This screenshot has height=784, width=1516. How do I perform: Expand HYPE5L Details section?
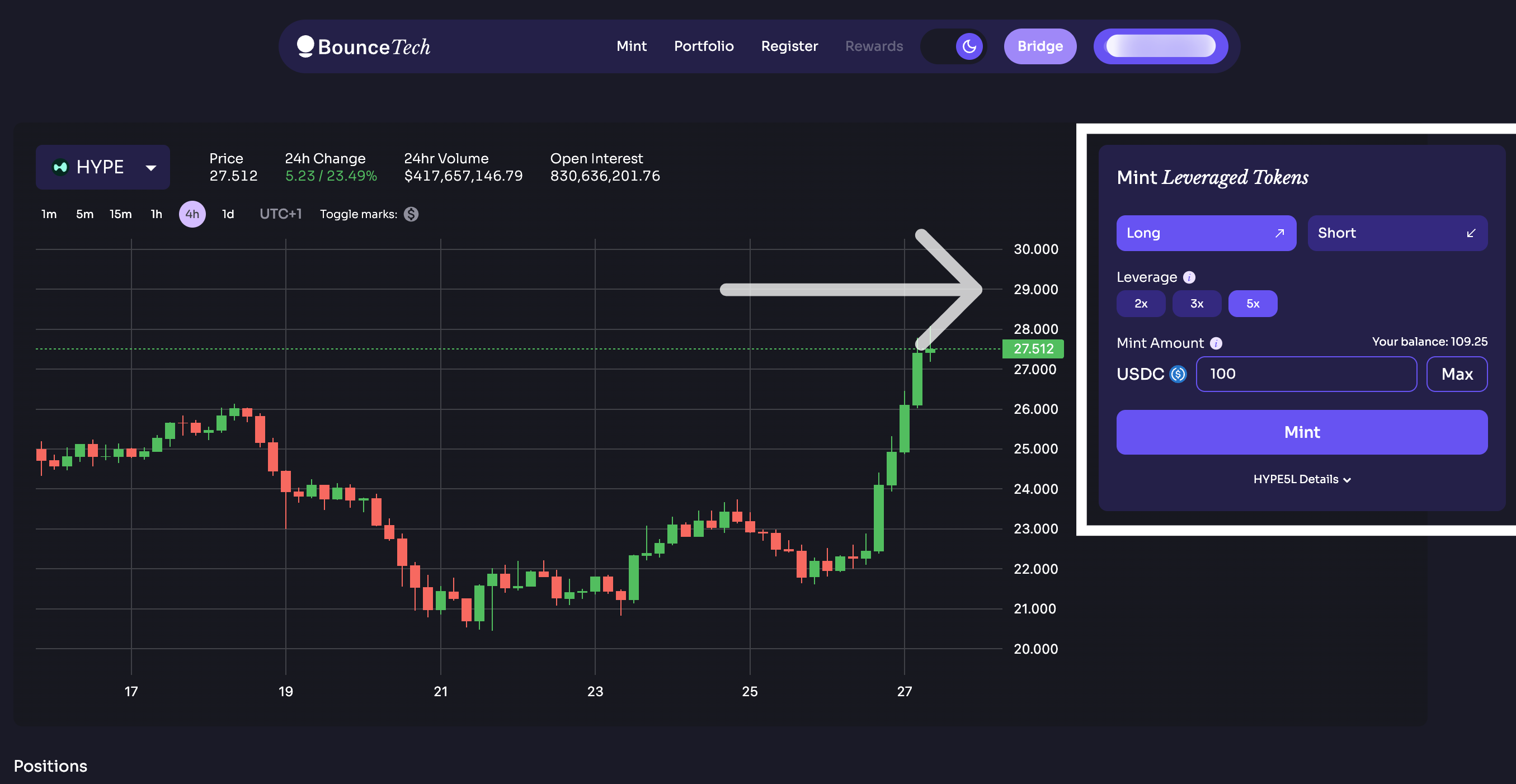click(x=1302, y=479)
